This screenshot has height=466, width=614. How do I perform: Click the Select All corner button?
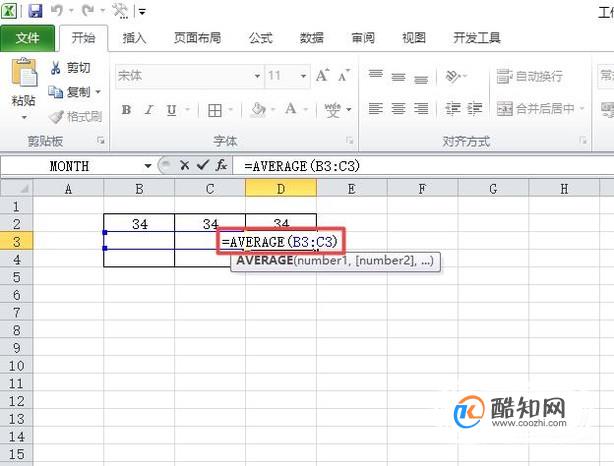click(x=16, y=189)
